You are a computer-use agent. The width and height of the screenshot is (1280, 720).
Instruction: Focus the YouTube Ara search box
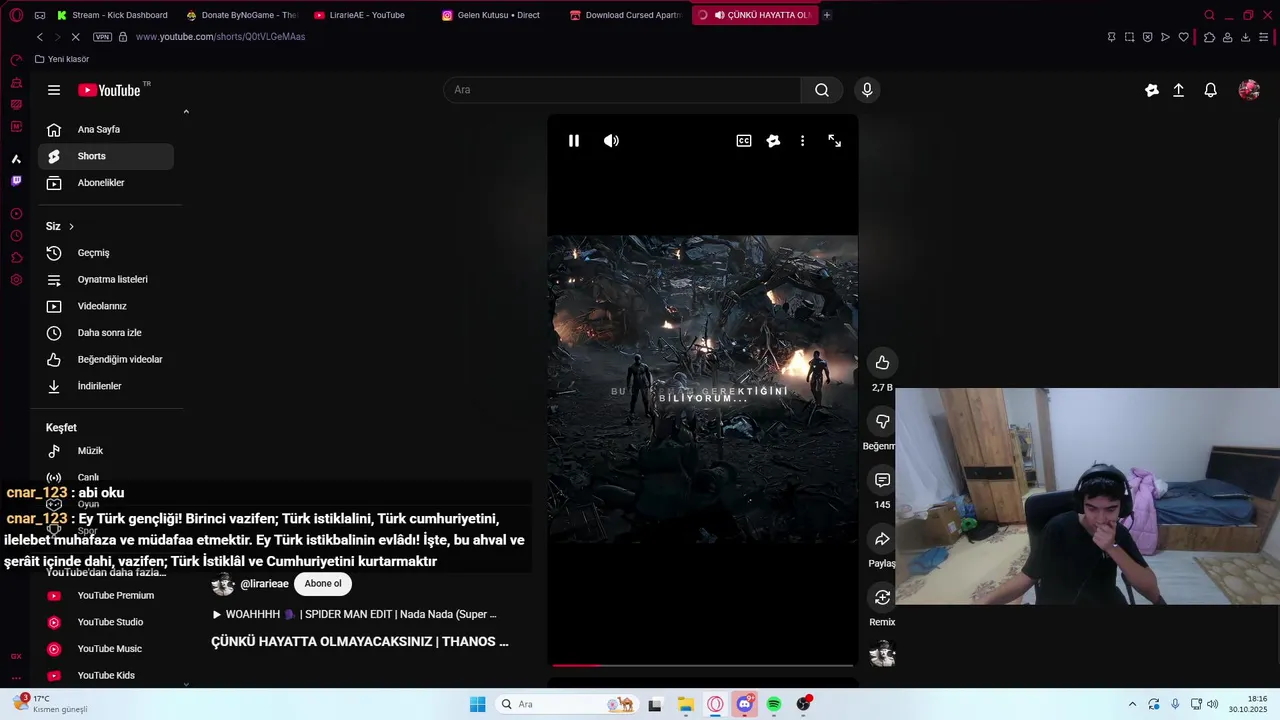click(x=622, y=90)
